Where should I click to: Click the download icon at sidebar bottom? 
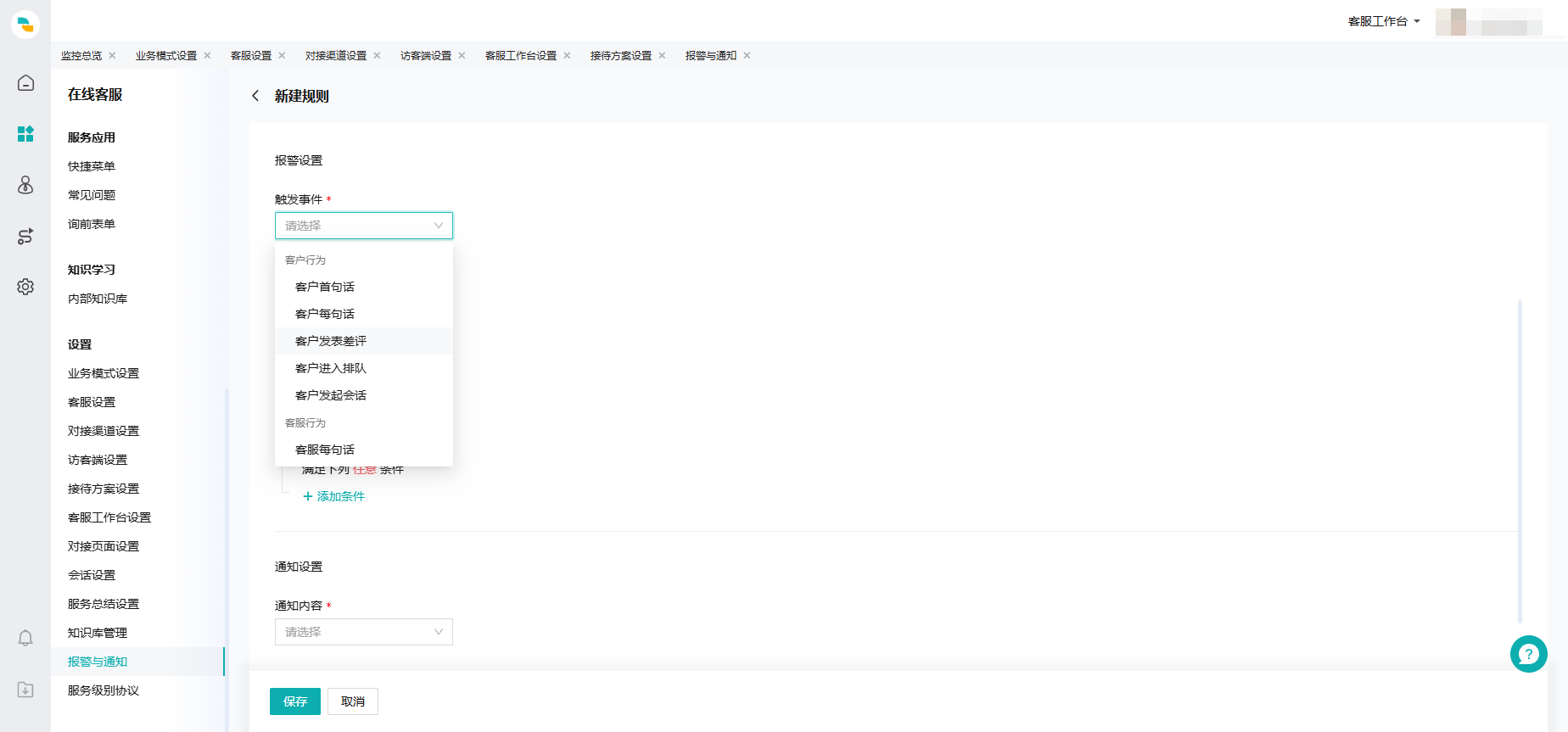click(25, 690)
